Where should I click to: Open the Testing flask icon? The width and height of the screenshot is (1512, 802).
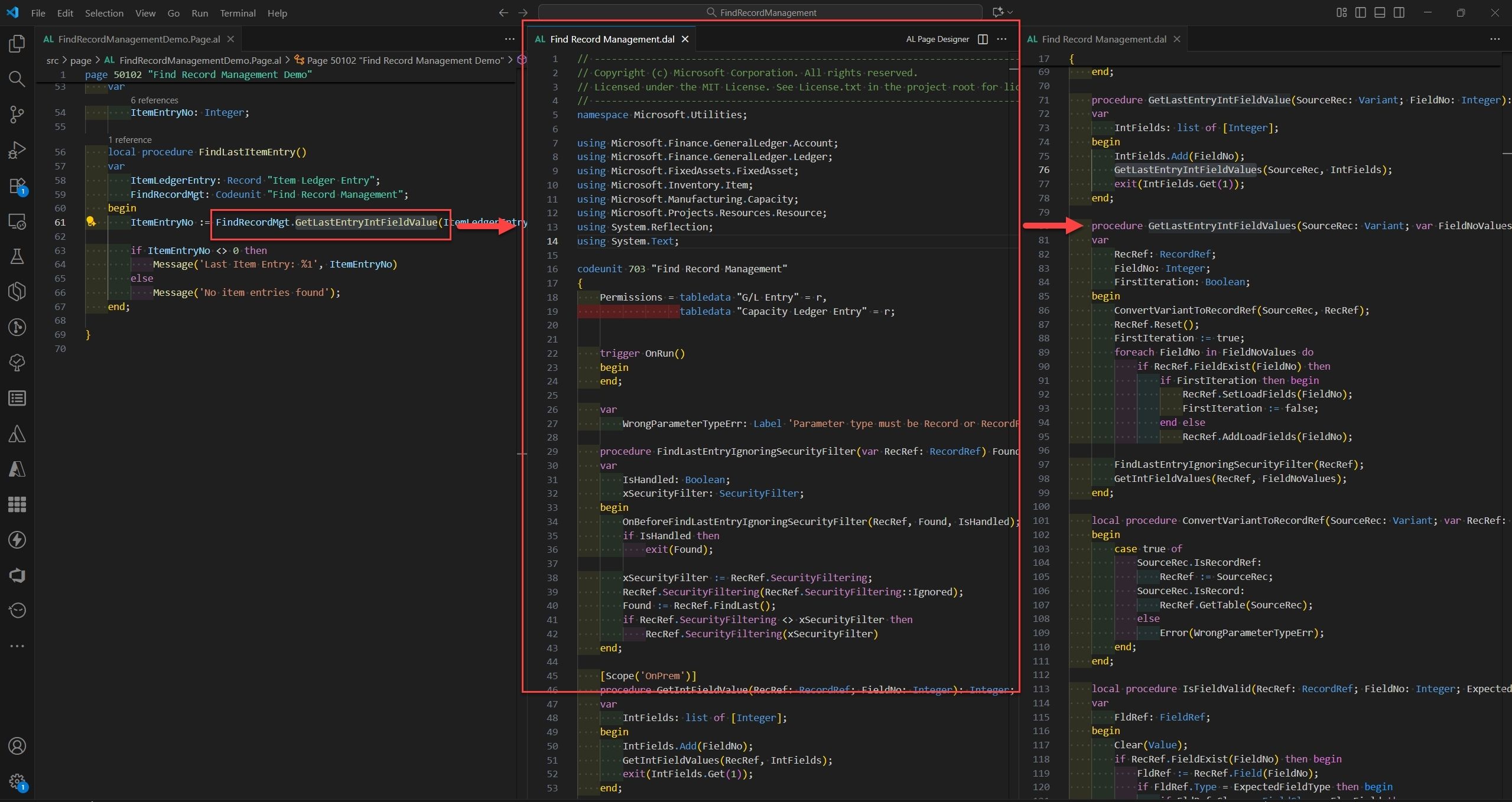click(17, 256)
